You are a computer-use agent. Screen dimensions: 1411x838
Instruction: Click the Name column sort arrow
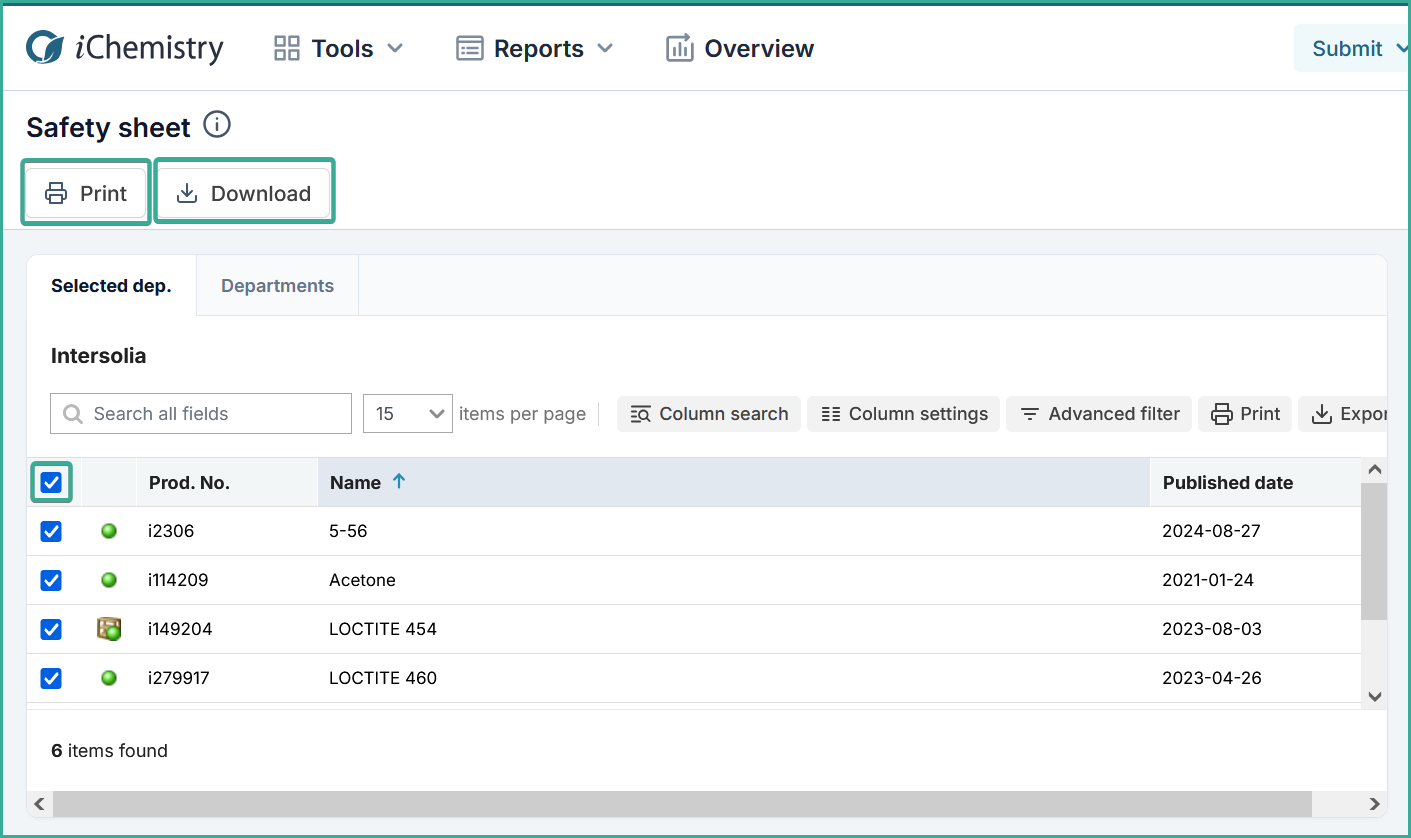coord(399,482)
